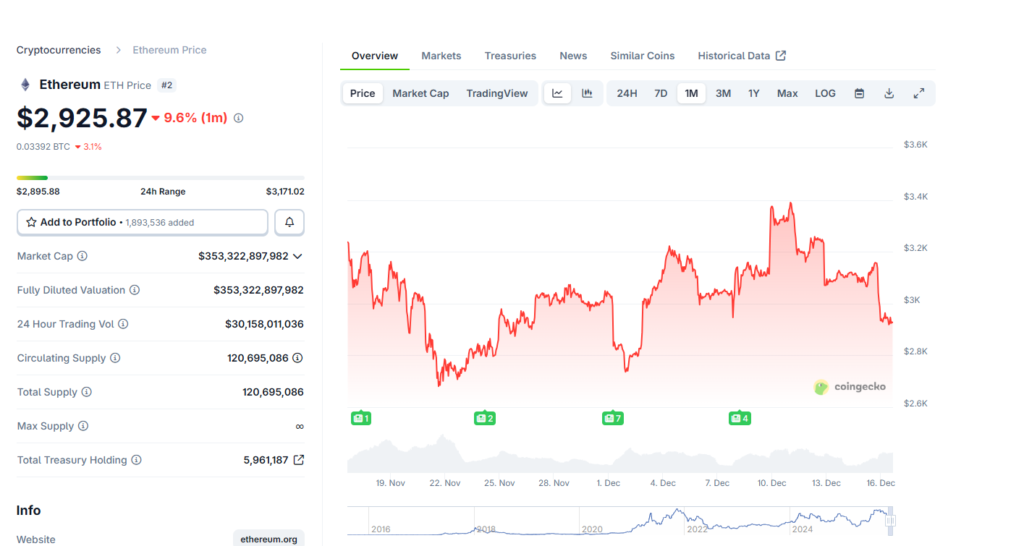Screen dimensions: 1024x546
Task: Click the #2 rank badge
Action: click(x=167, y=85)
